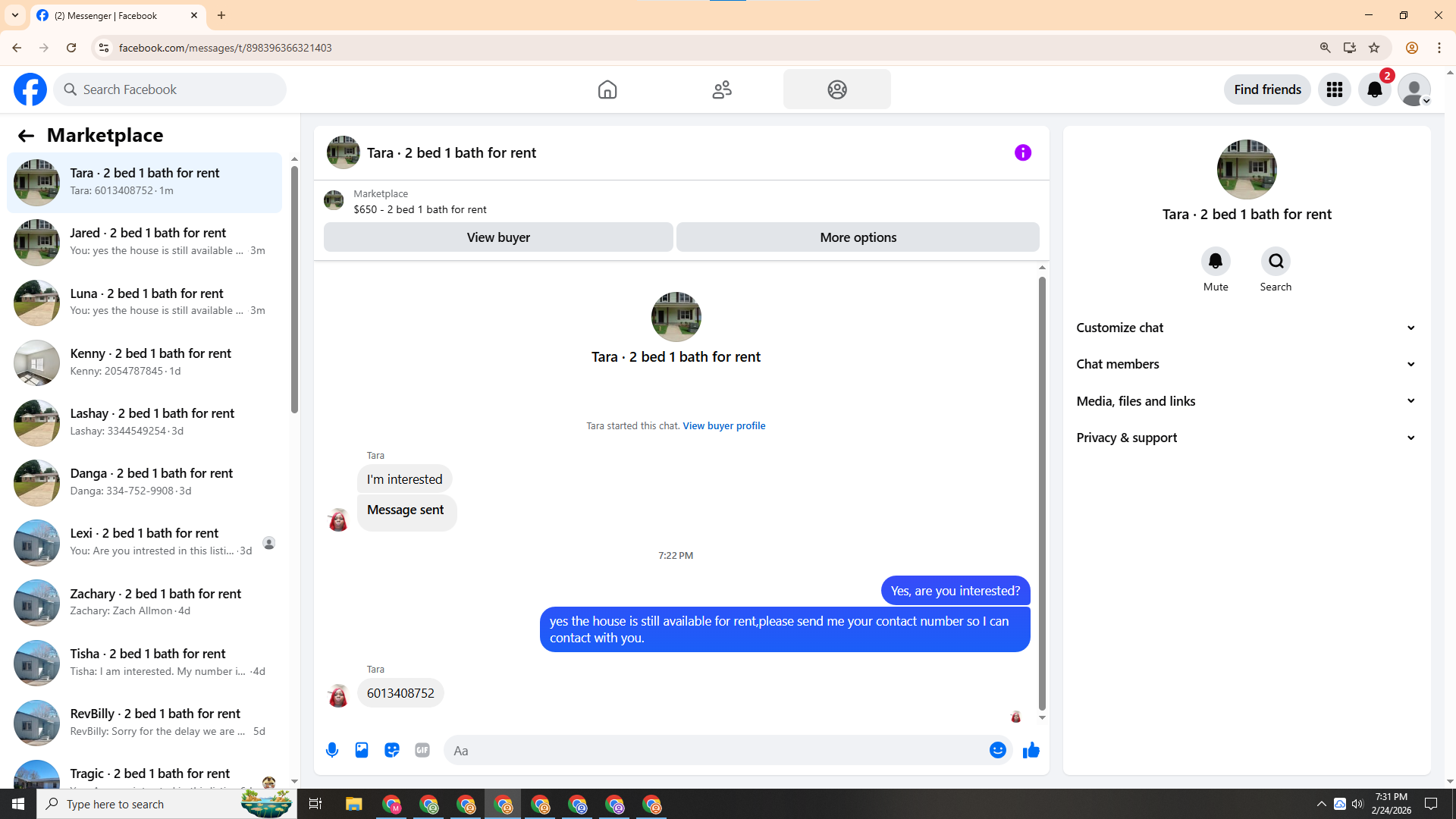Send a thumbs-up like
The width and height of the screenshot is (1456, 819).
point(1031,750)
